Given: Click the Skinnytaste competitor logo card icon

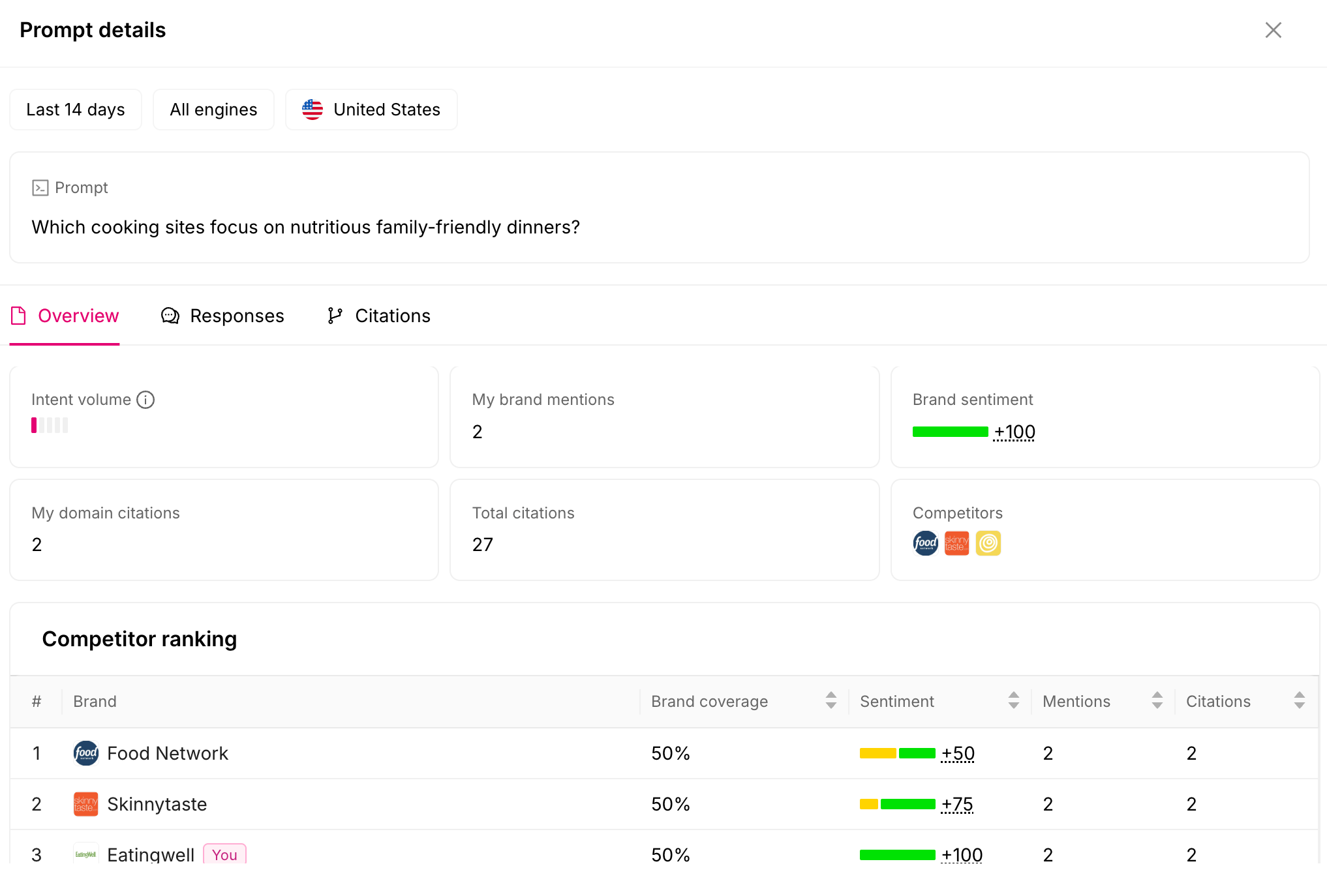Looking at the screenshot, I should coord(957,543).
